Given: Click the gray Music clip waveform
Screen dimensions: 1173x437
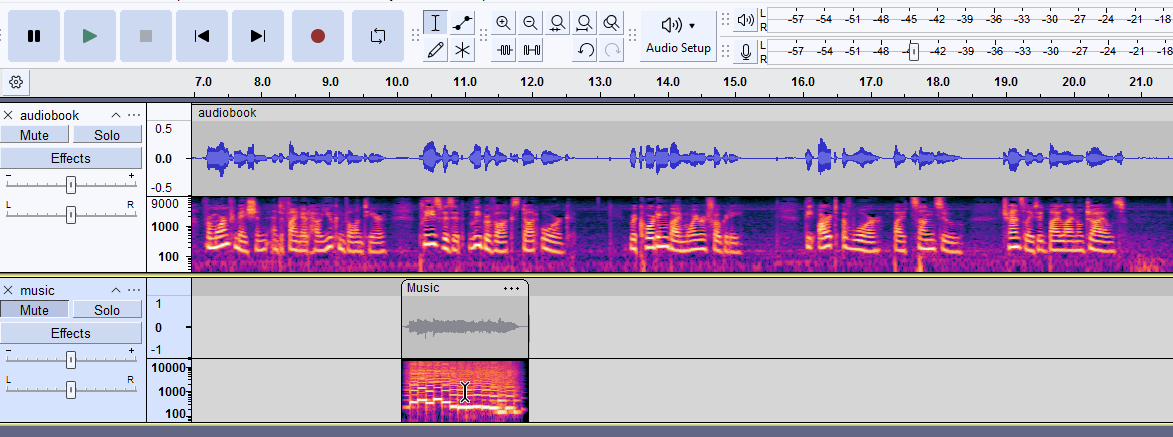Looking at the screenshot, I should [465, 327].
